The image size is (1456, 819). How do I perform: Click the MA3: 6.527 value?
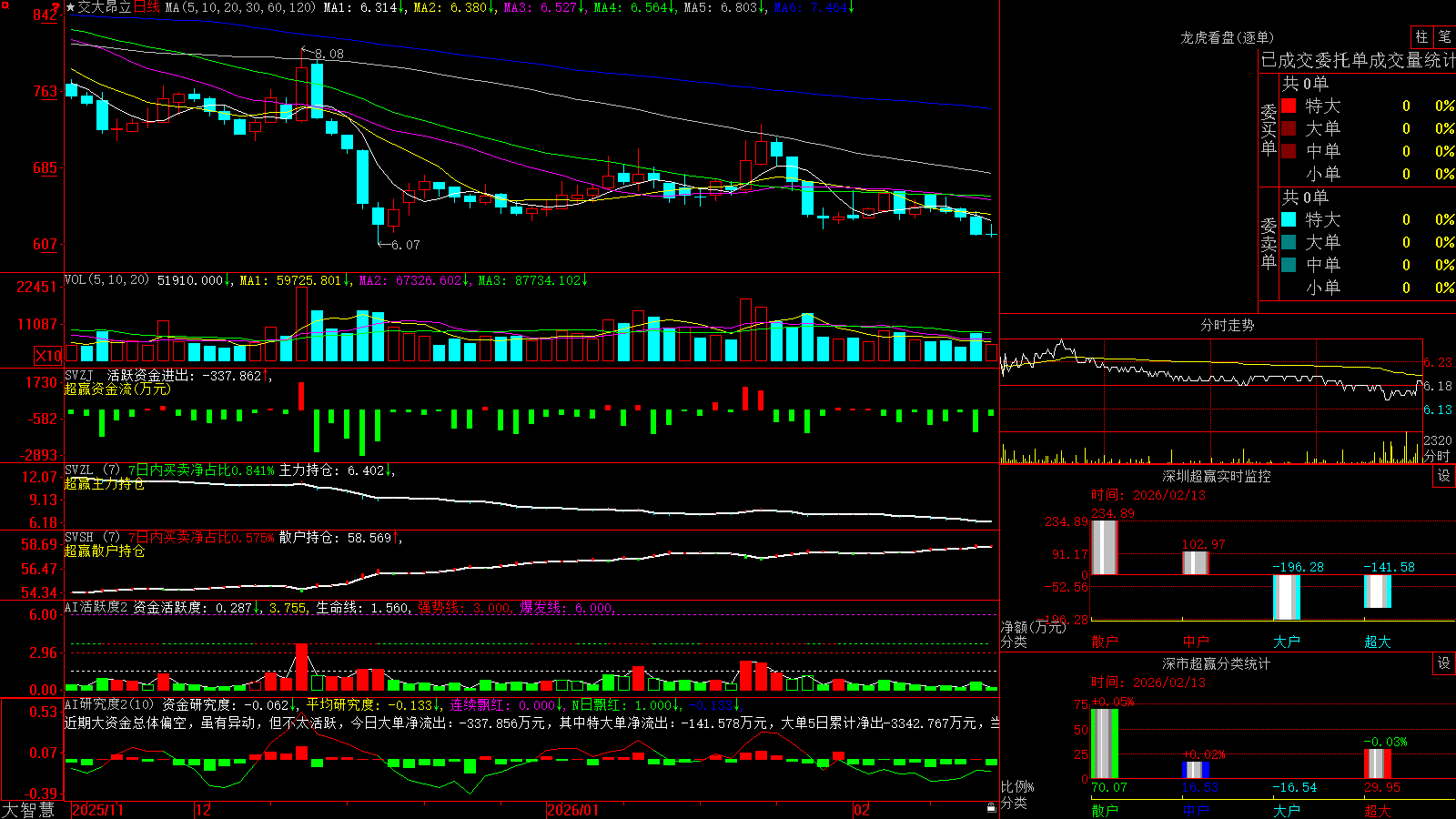click(x=541, y=7)
